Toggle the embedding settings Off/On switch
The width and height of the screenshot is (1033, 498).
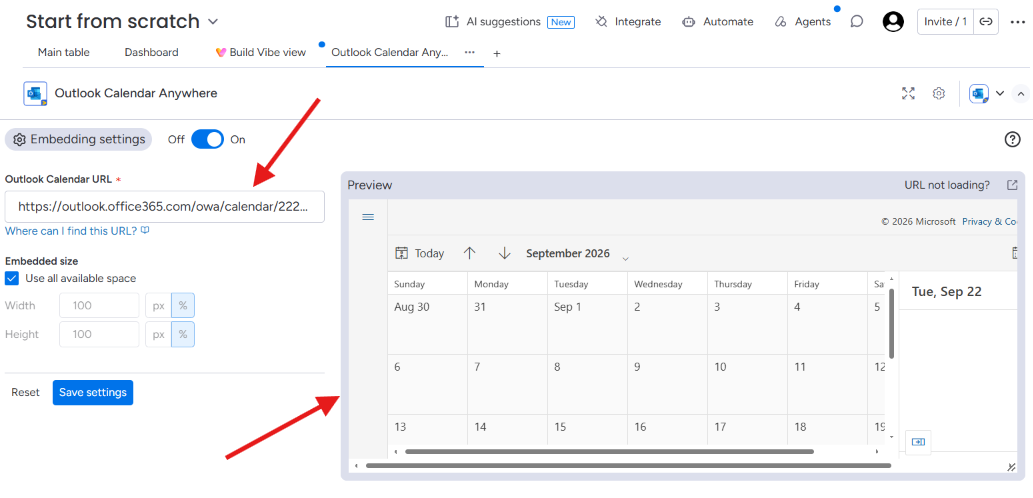(x=208, y=140)
